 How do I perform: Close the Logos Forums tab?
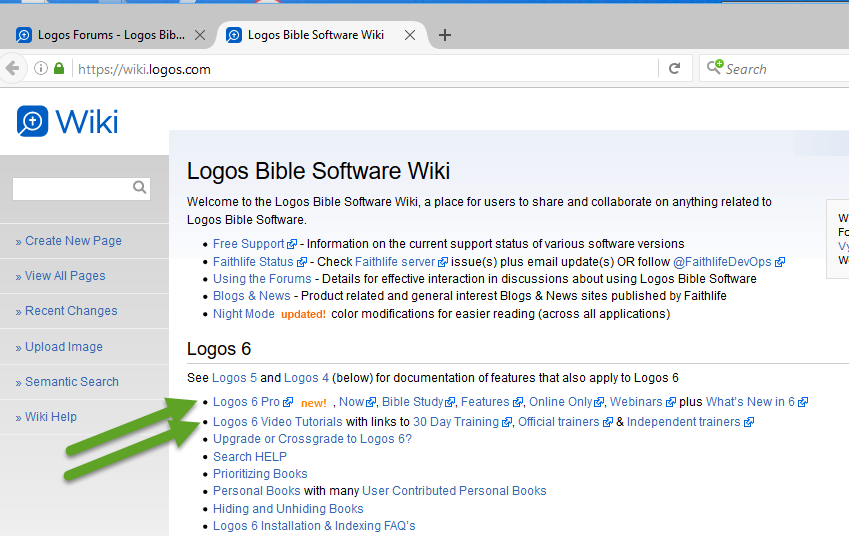(x=200, y=35)
